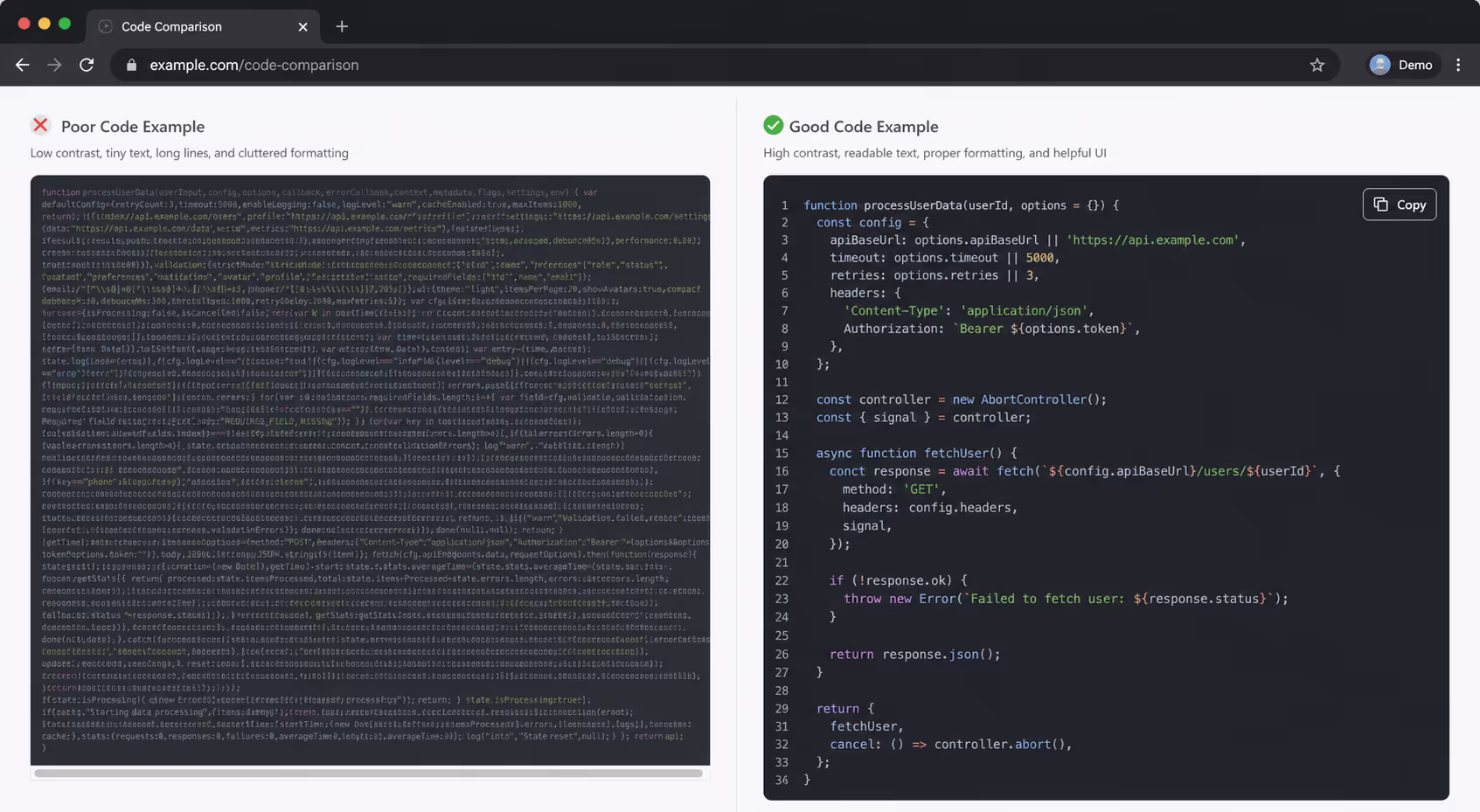This screenshot has width=1480, height=812.
Task: Click the 'new AbortController()' line
Action: coord(962,399)
